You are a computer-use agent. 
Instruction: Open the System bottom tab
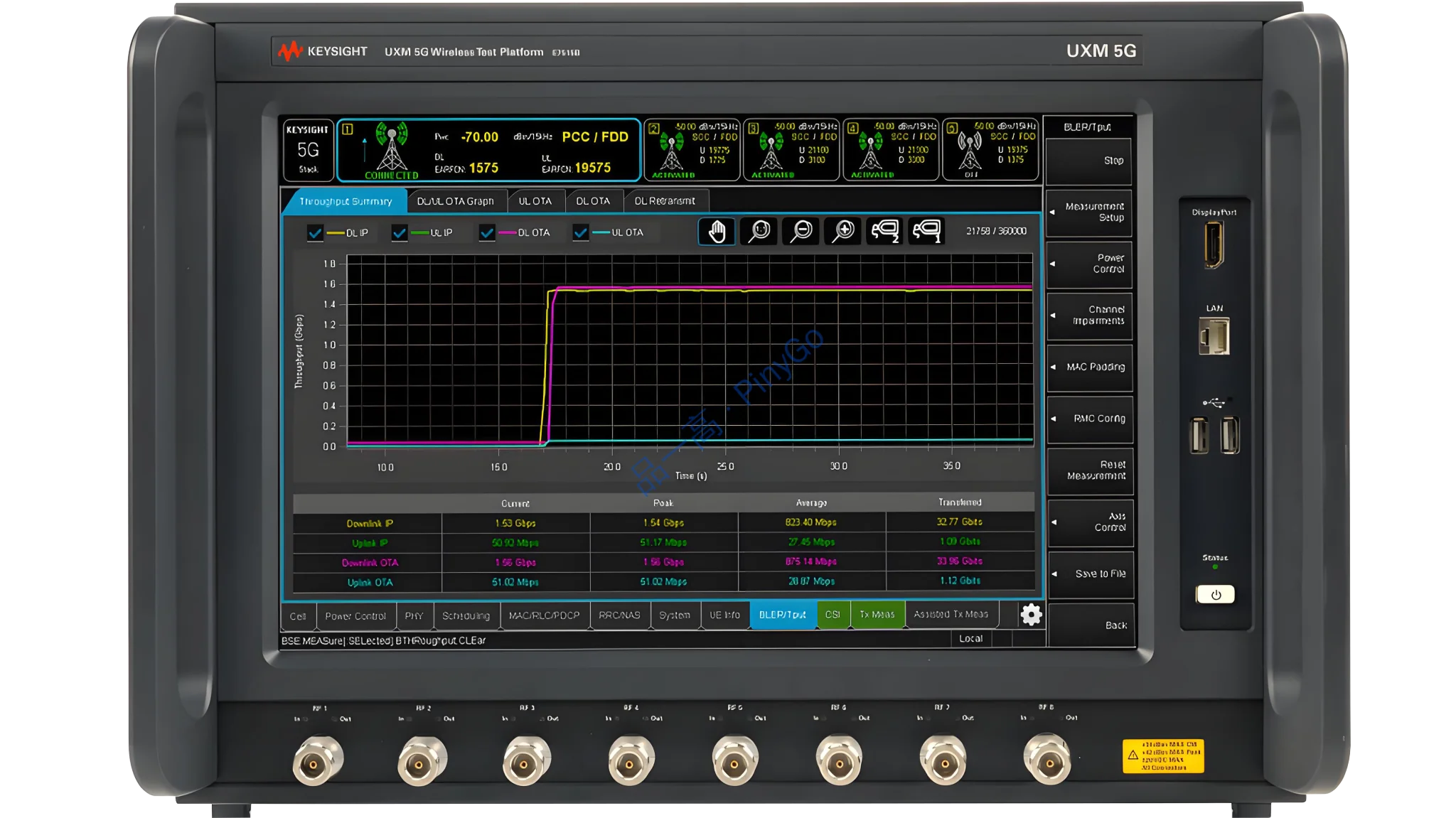coord(675,615)
